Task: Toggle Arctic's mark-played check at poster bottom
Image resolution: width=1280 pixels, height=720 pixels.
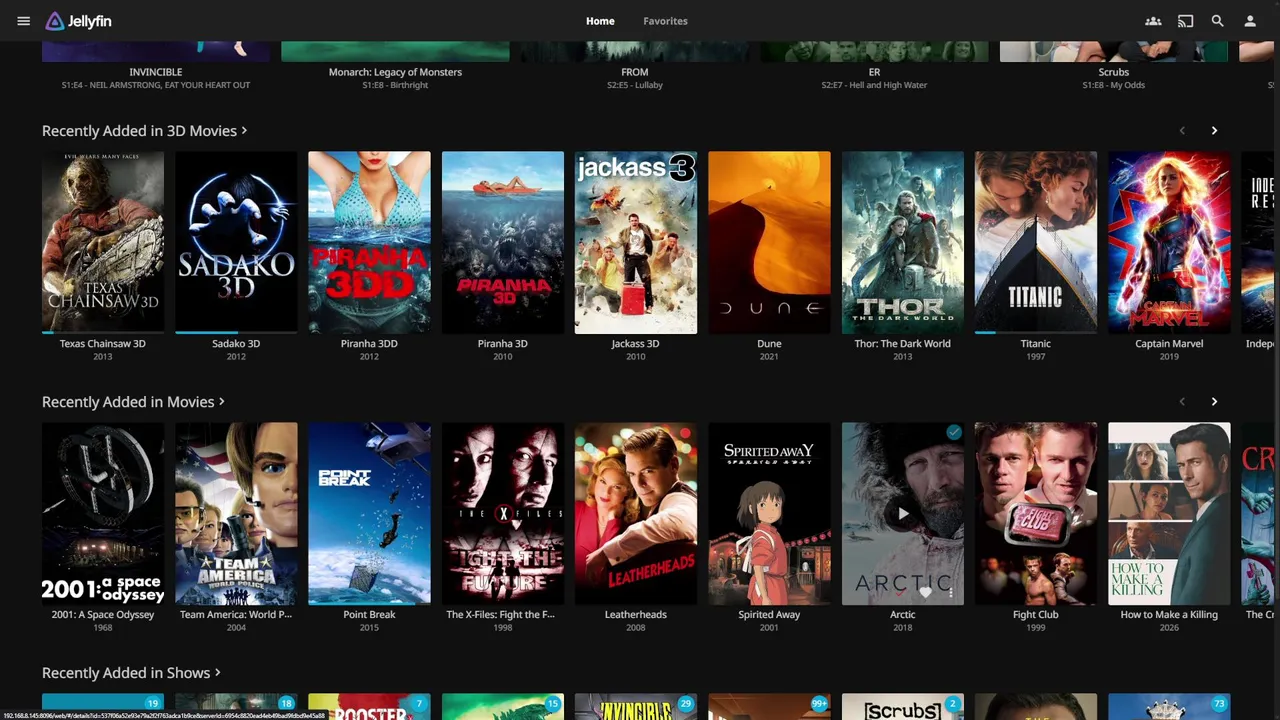Action: pyautogui.click(x=900, y=591)
